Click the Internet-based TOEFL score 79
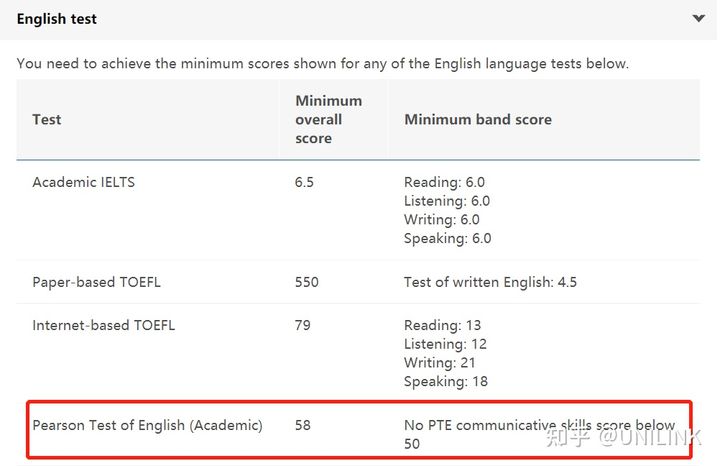This screenshot has height=466, width=720. pos(302,325)
